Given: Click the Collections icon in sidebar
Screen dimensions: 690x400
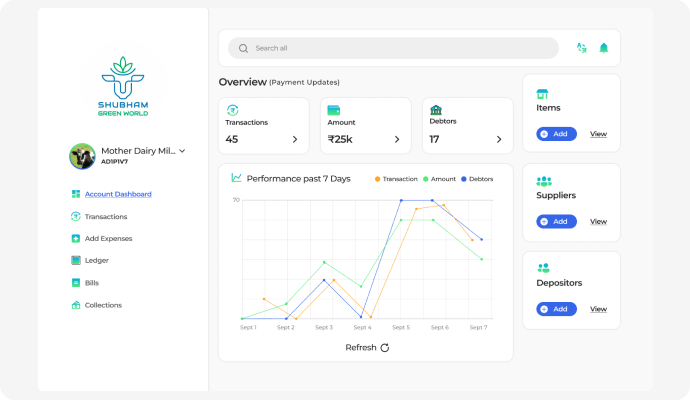Looking at the screenshot, I should pyautogui.click(x=76, y=305).
